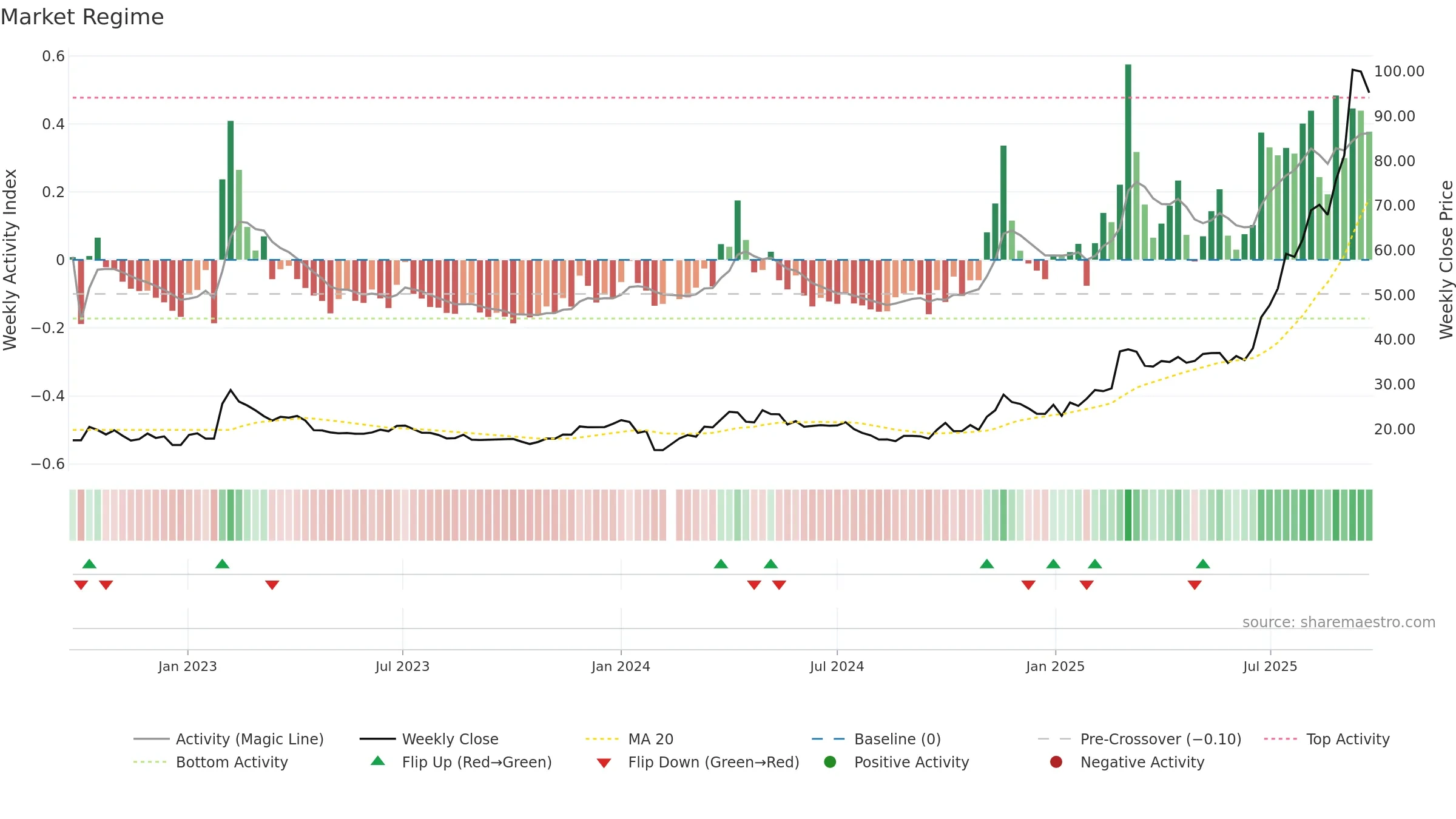Hide the MA 20 series via legend
The height and width of the screenshot is (819, 1456).
click(x=629, y=739)
